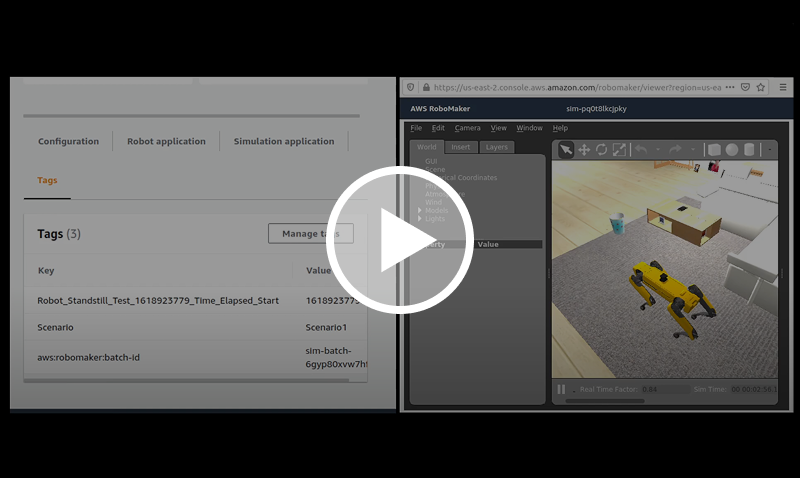Viewport: 800px width, 478px height.
Task: Click the yellow Spot robot in the scene
Action: pyautogui.click(x=670, y=298)
